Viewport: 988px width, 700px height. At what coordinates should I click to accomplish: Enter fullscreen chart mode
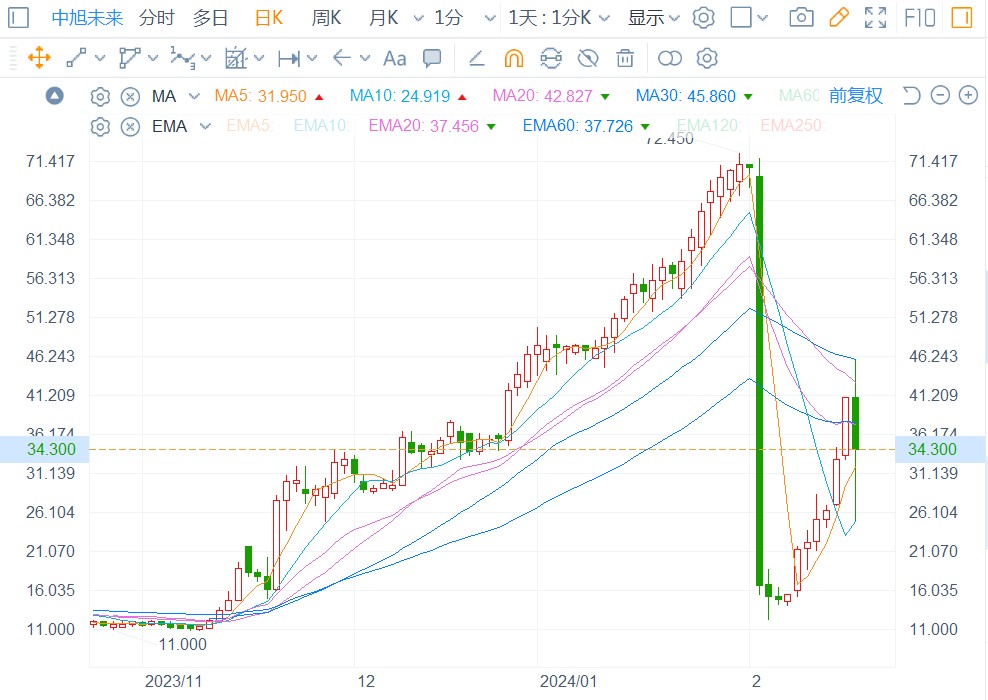click(875, 18)
